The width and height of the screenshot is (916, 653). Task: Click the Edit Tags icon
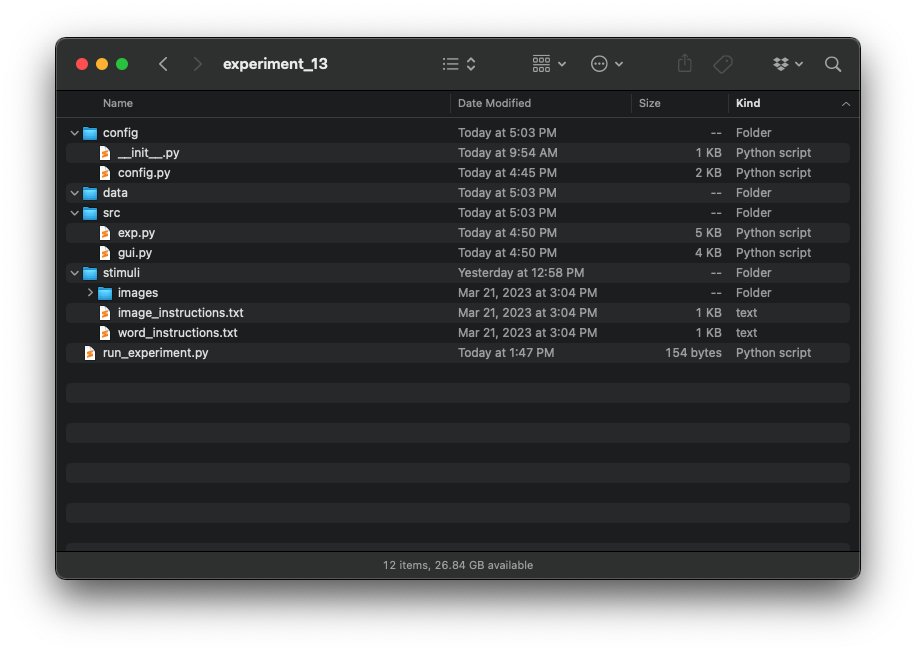pyautogui.click(x=723, y=64)
